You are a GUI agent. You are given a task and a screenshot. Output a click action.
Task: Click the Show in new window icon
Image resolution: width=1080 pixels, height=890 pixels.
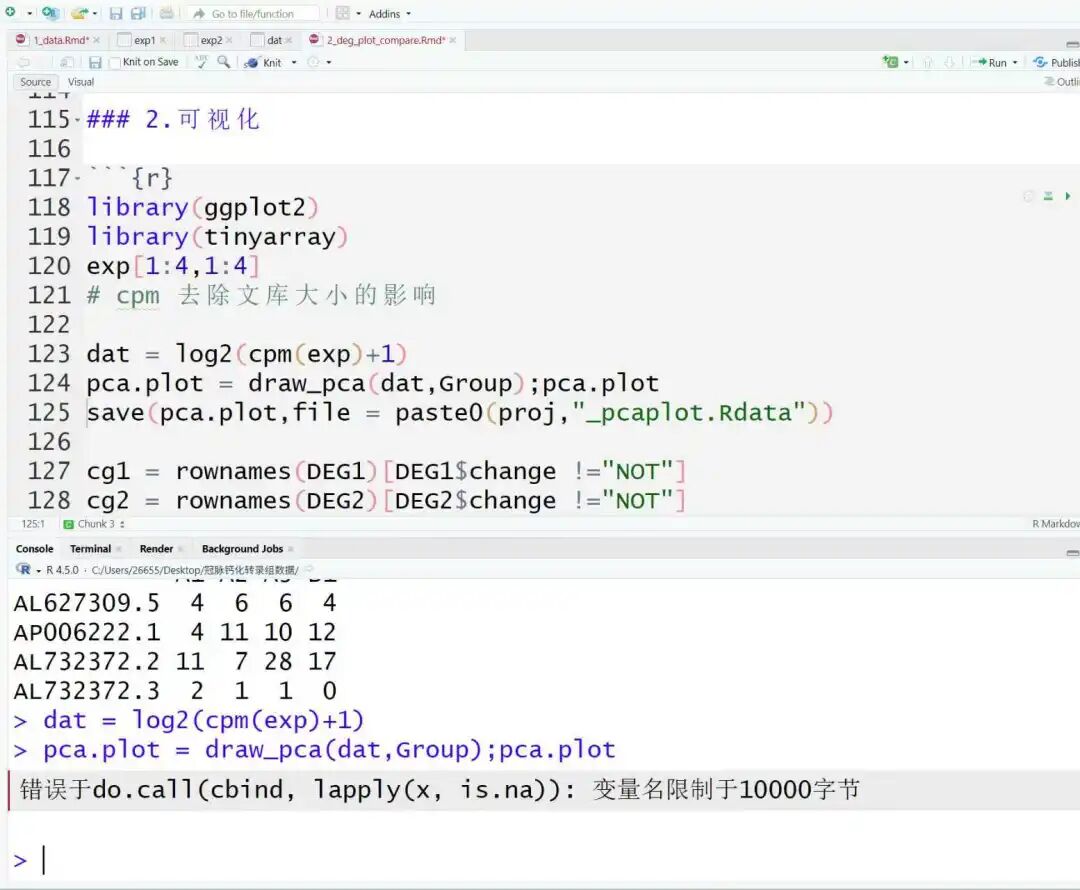tap(67, 62)
